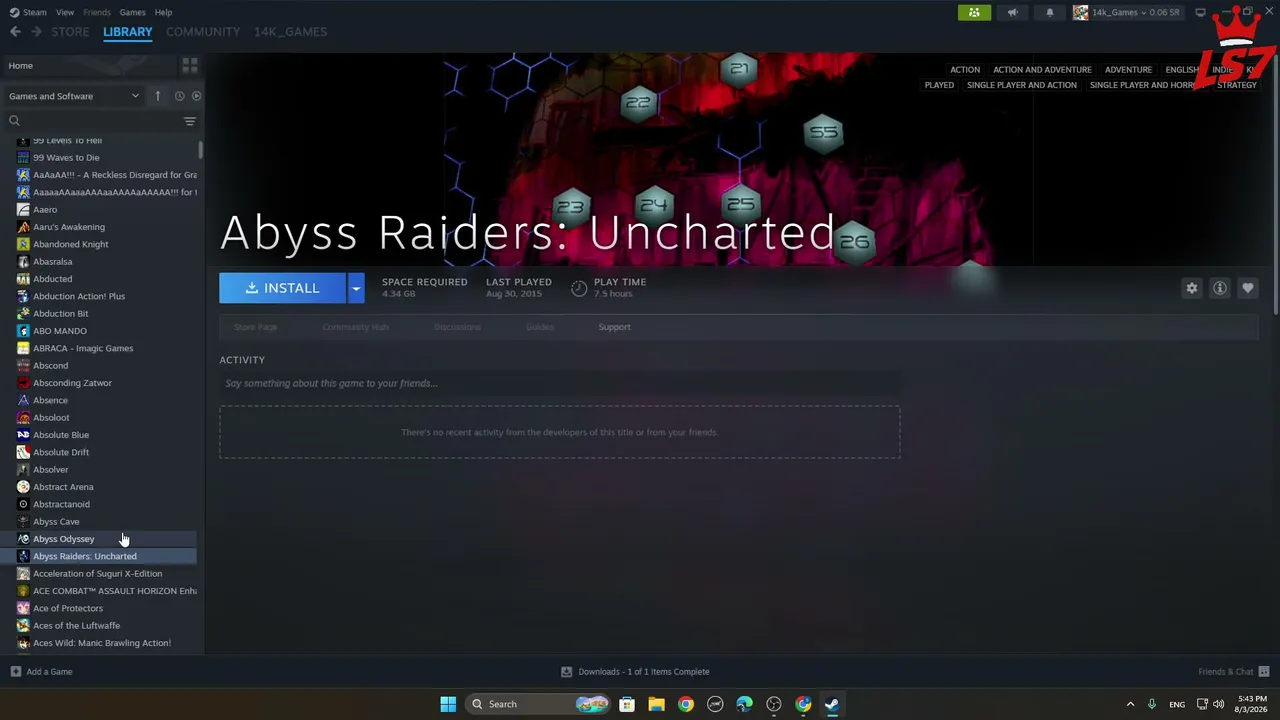Image resolution: width=1280 pixels, height=720 pixels.
Task: Click the Aaru's Awakening game icon
Action: pyautogui.click(x=23, y=227)
